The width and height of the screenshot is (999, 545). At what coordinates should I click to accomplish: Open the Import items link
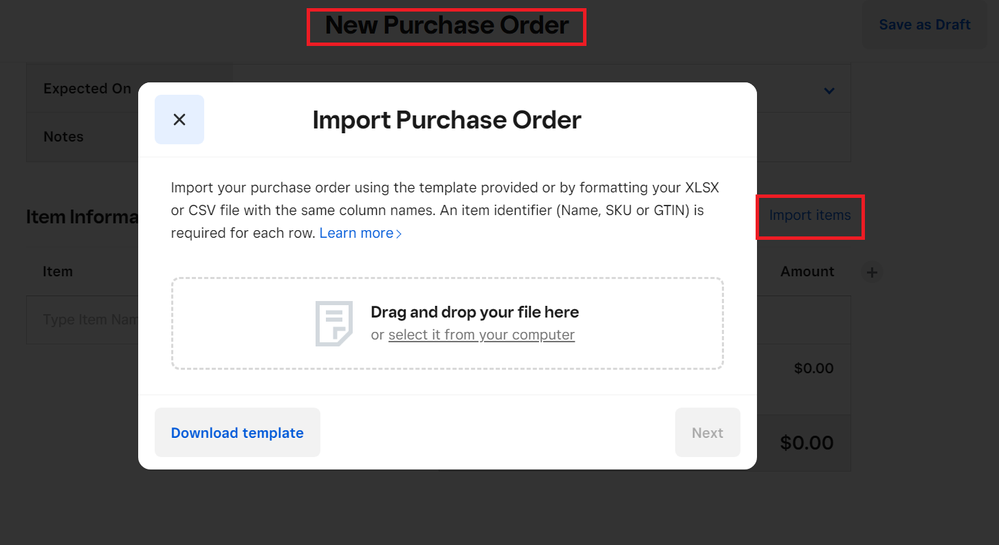tap(810, 215)
